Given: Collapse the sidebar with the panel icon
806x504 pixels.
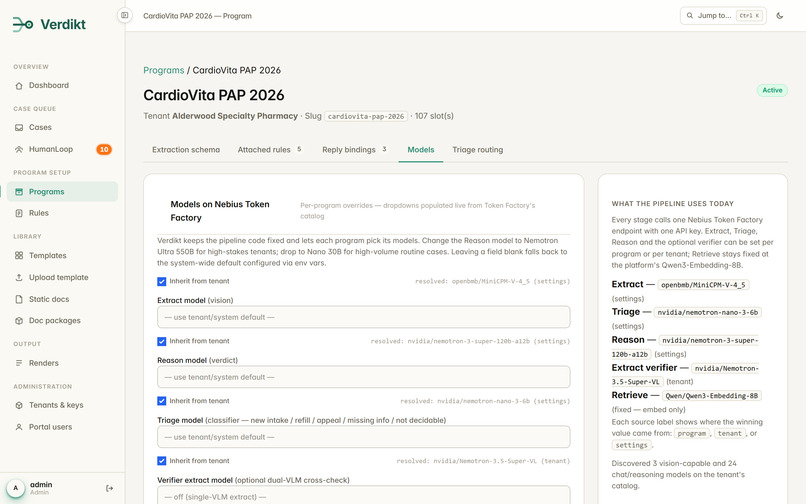Looking at the screenshot, I should pyautogui.click(x=124, y=15).
